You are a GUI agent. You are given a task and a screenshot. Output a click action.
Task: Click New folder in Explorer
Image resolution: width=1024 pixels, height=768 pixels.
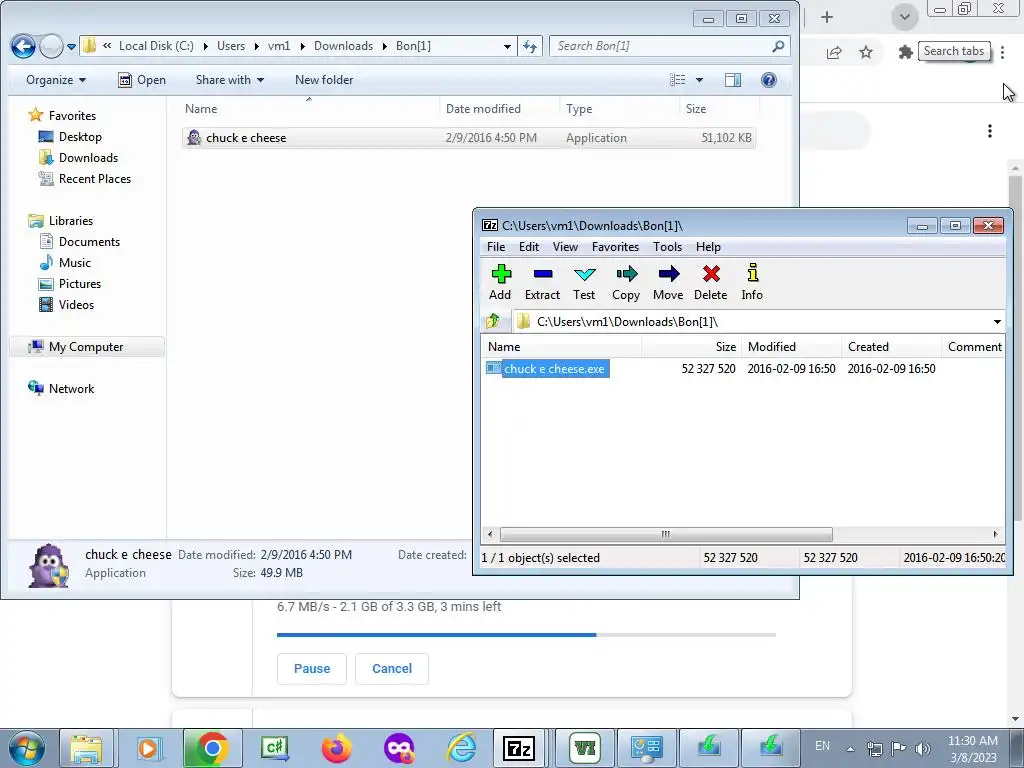[x=324, y=80]
